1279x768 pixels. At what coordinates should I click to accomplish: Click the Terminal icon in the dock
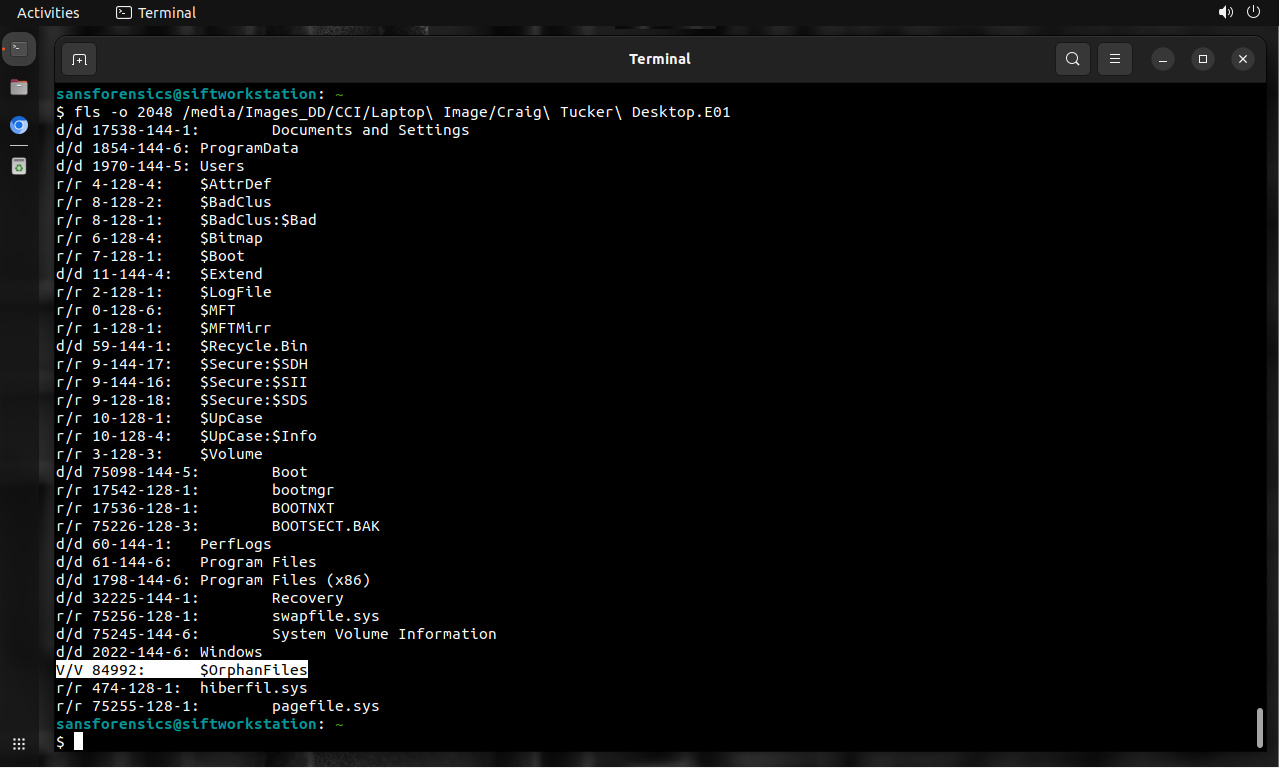point(19,48)
